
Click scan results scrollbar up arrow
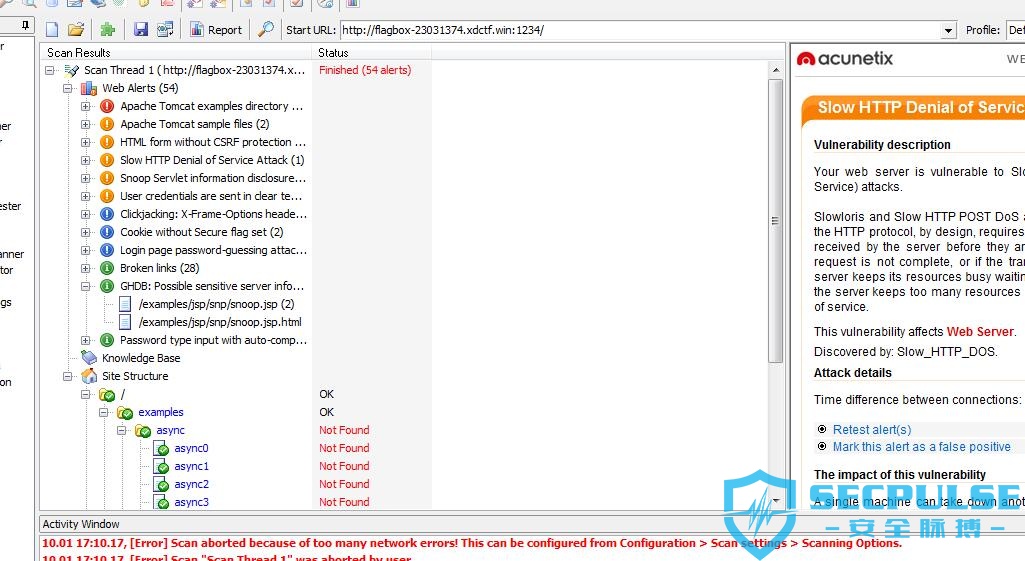[x=775, y=70]
